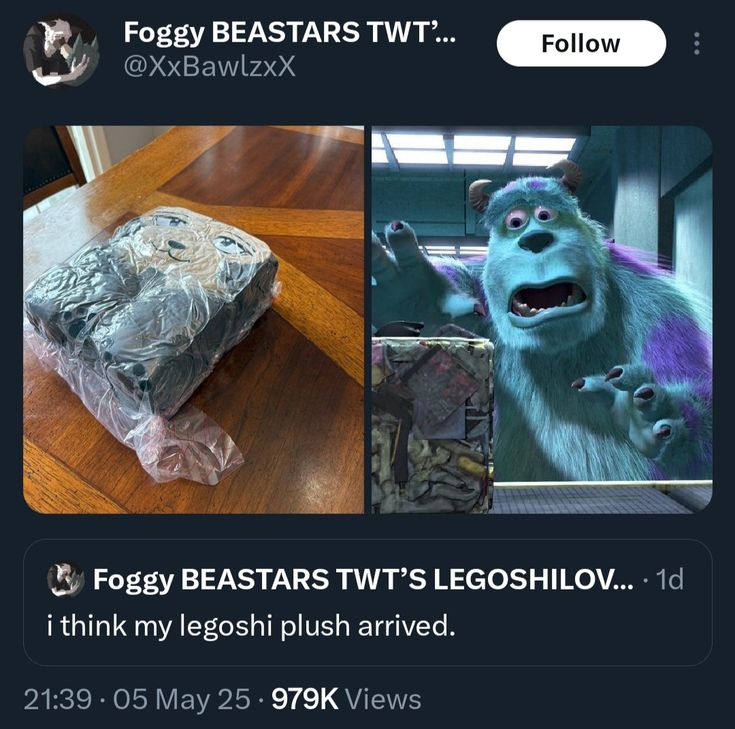Click the 21:39 posting time

click(57, 699)
